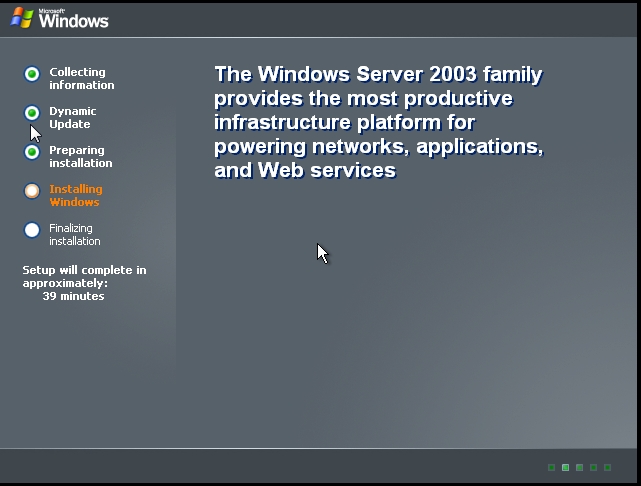This screenshot has width=641, height=486.
Task: Click the 'Dynamic Update' step label
Action: tap(73, 117)
